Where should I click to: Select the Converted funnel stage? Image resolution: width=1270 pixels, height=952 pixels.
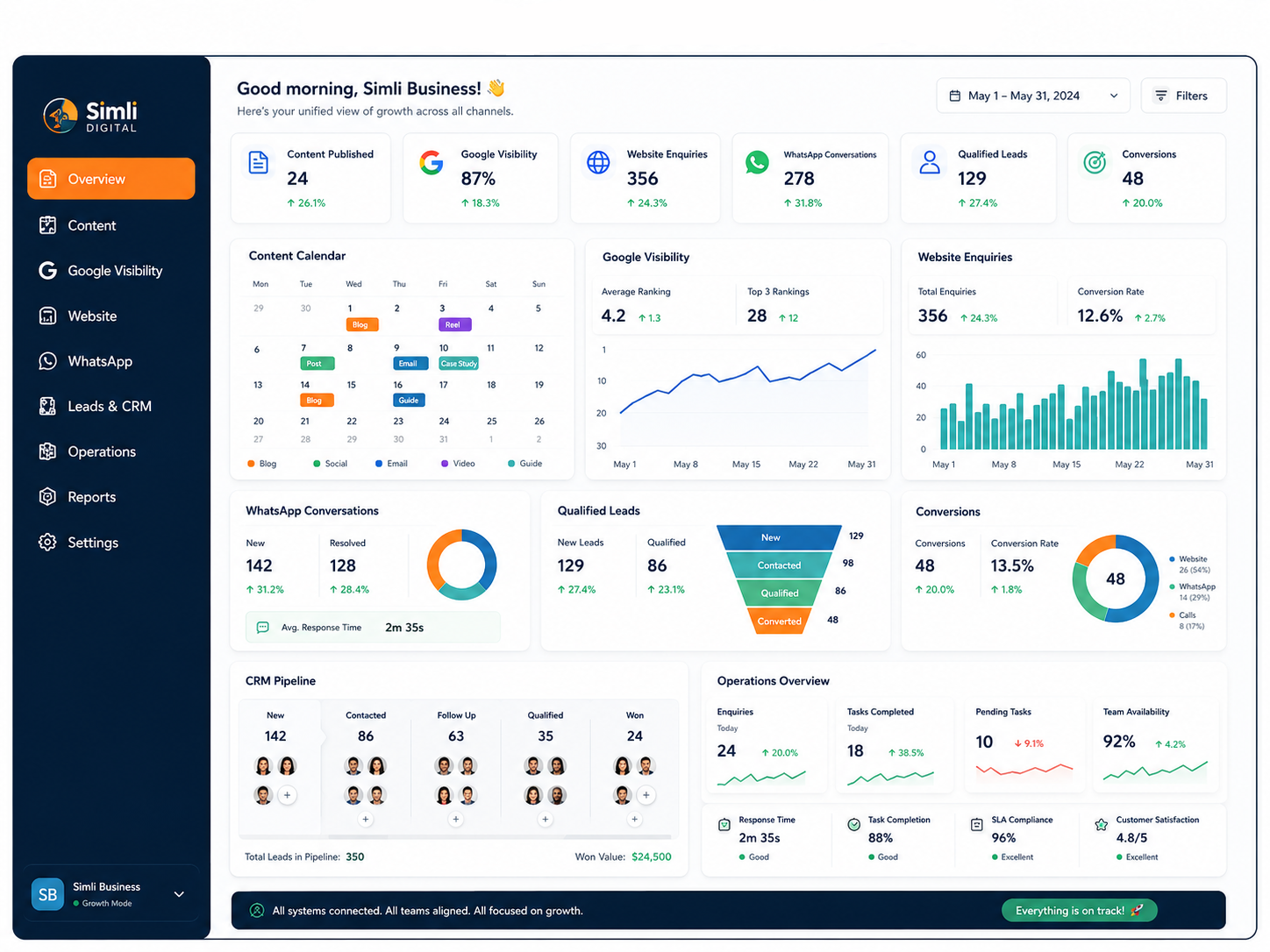(x=779, y=622)
